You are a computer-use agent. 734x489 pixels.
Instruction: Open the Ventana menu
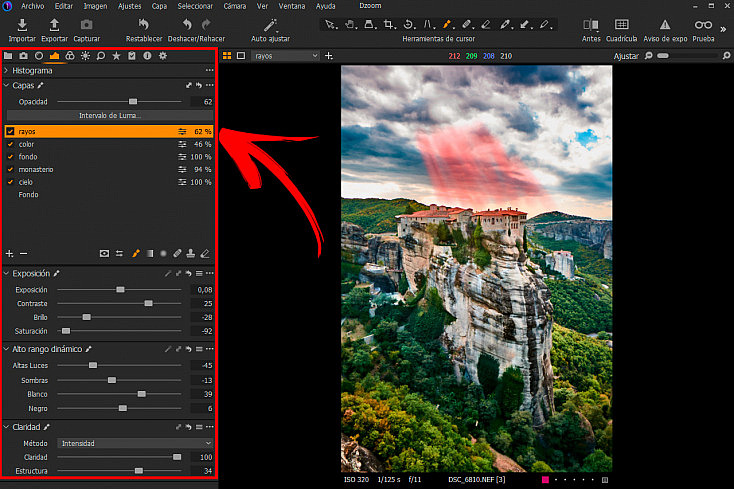(x=292, y=6)
